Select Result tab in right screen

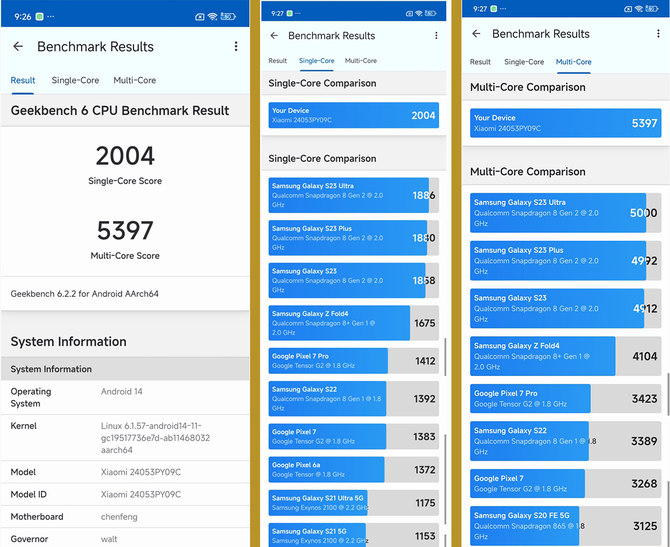[x=480, y=62]
